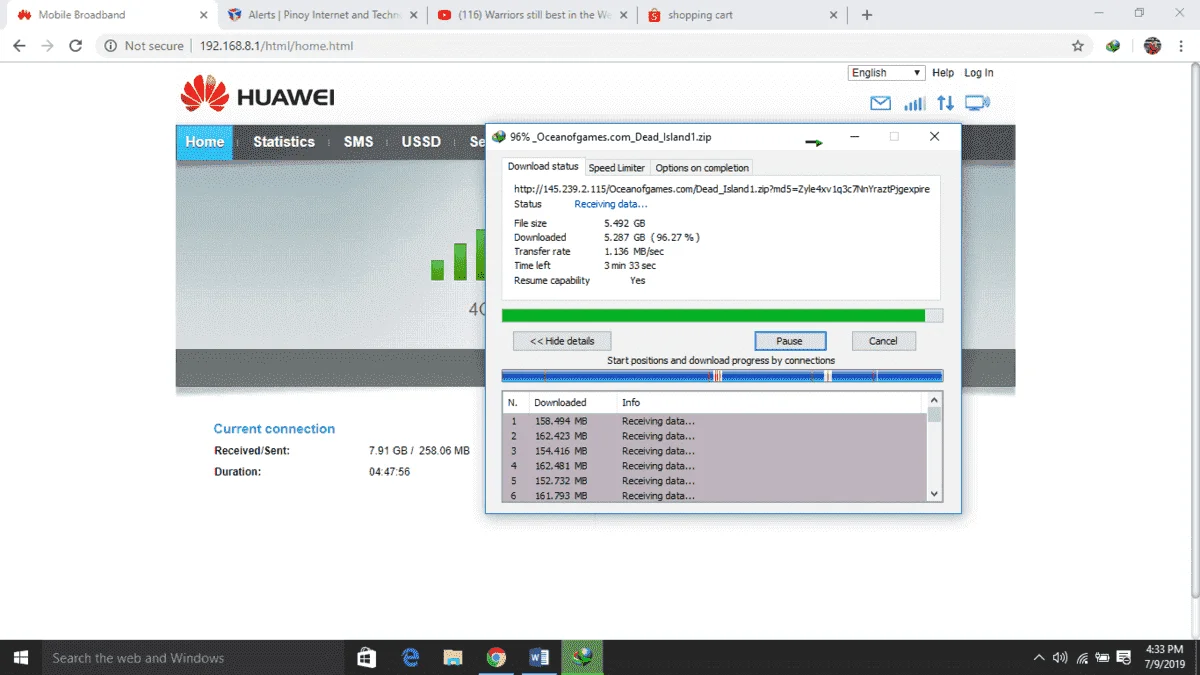Viewport: 1200px width, 675px height.
Task: Click the blue connections progress bar
Action: (722, 376)
